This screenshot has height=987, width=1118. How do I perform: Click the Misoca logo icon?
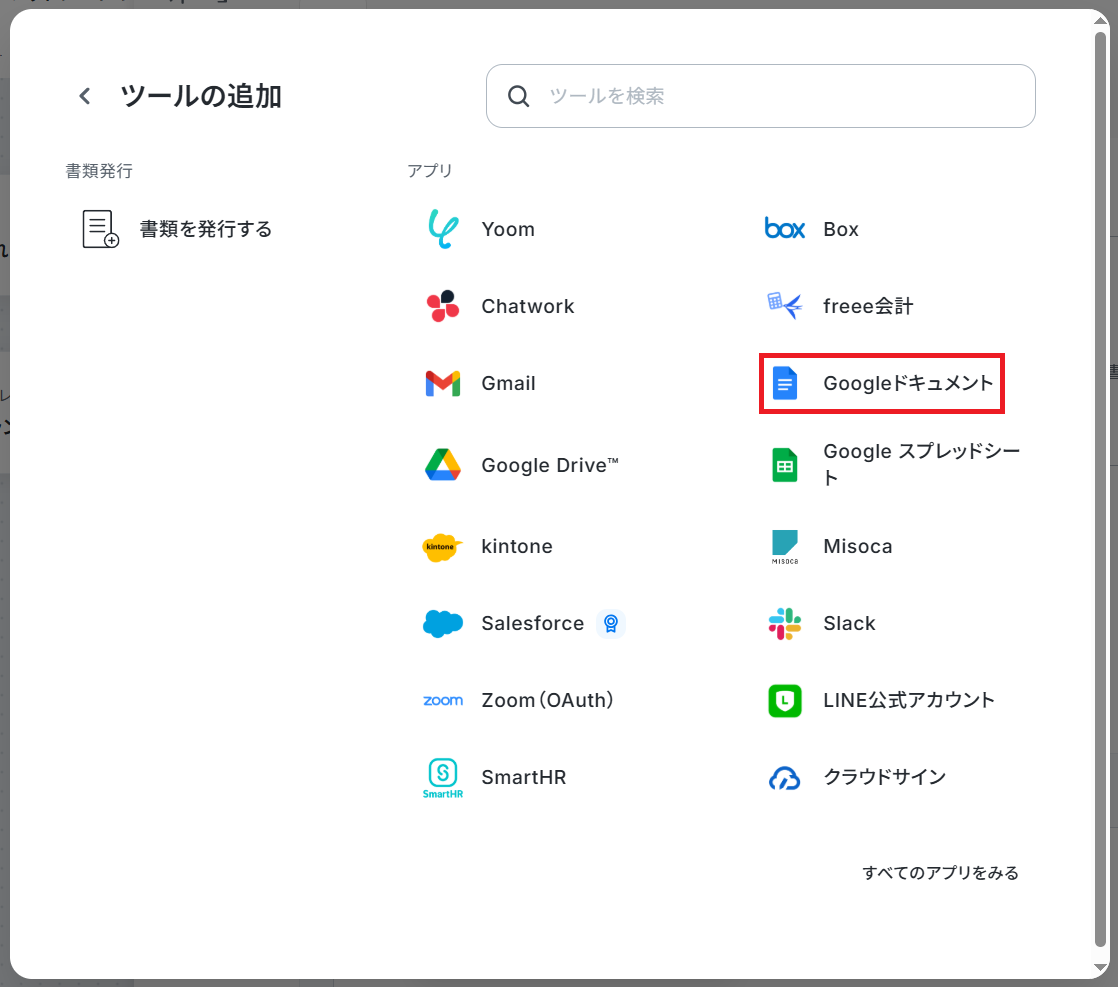point(784,547)
